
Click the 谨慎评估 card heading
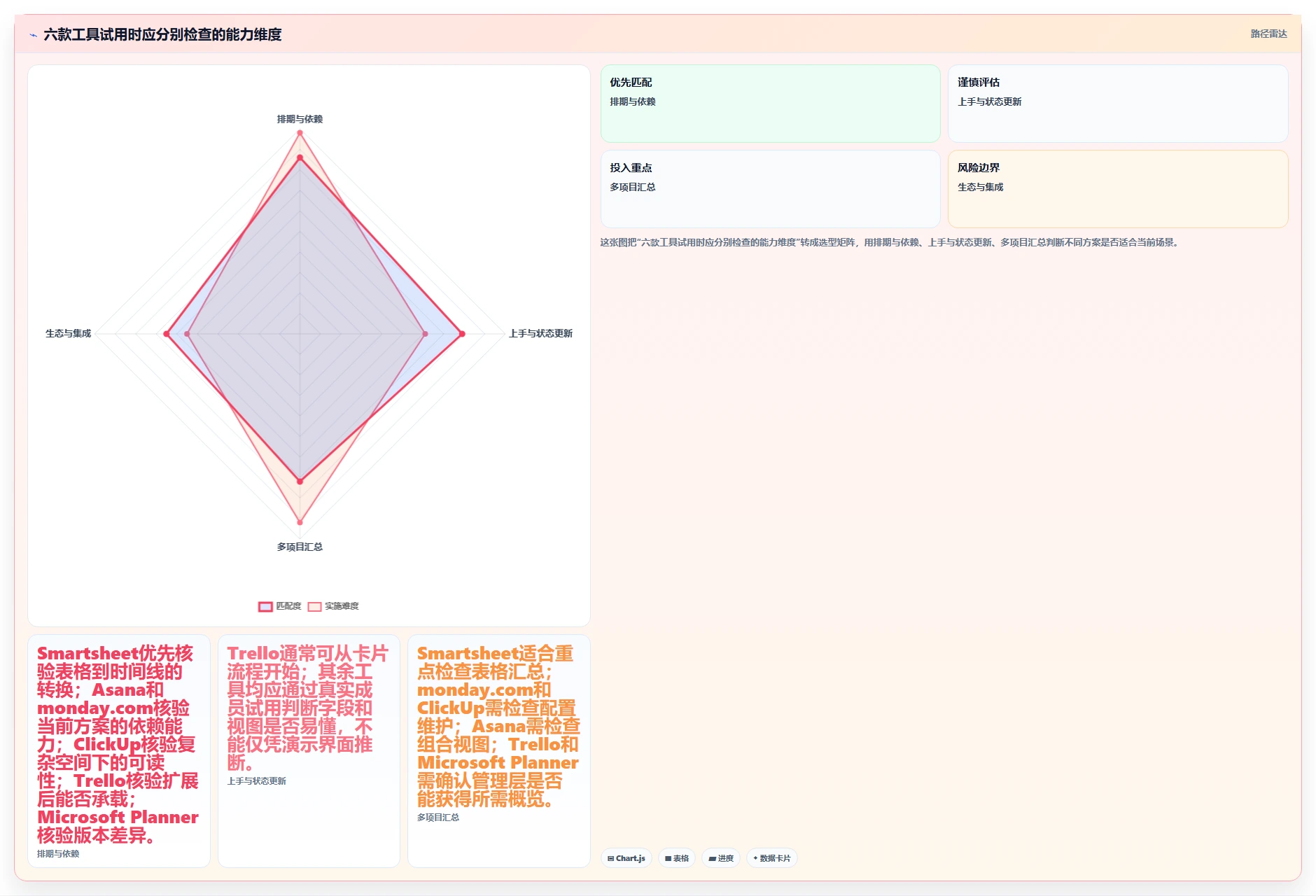pos(979,82)
